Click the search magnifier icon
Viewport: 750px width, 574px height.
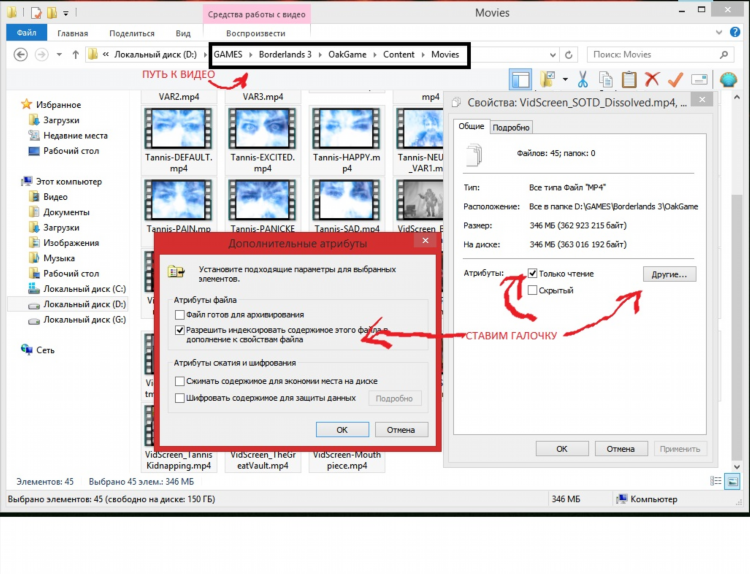tap(724, 55)
